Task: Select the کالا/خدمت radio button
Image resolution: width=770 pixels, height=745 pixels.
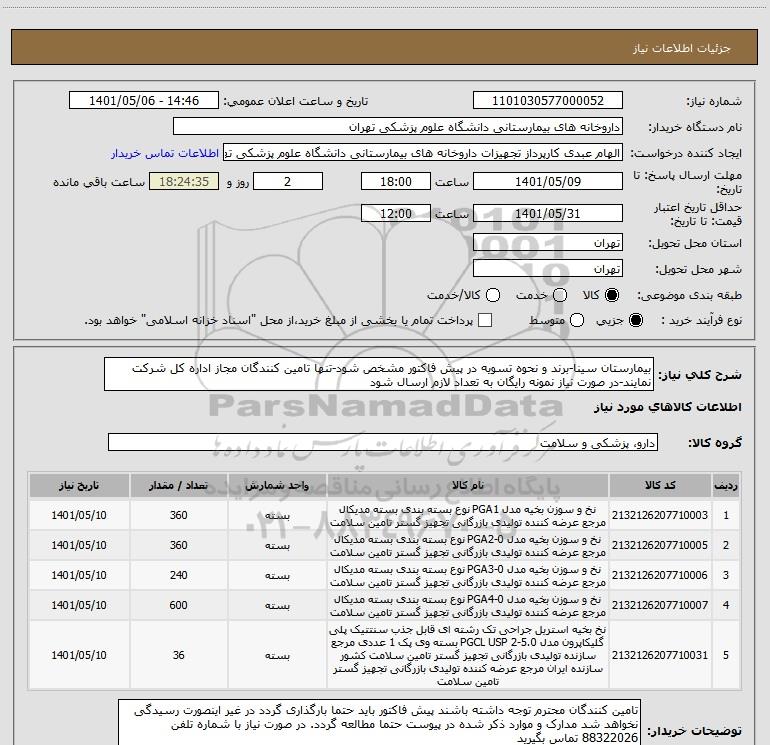Action: point(493,295)
